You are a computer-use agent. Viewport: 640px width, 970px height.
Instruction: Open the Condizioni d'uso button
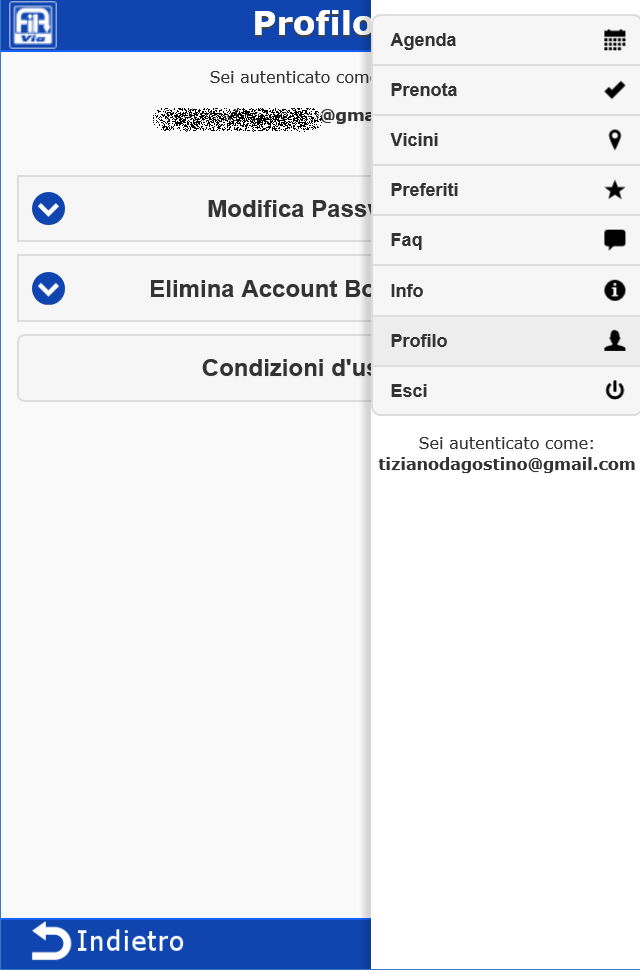[286, 368]
